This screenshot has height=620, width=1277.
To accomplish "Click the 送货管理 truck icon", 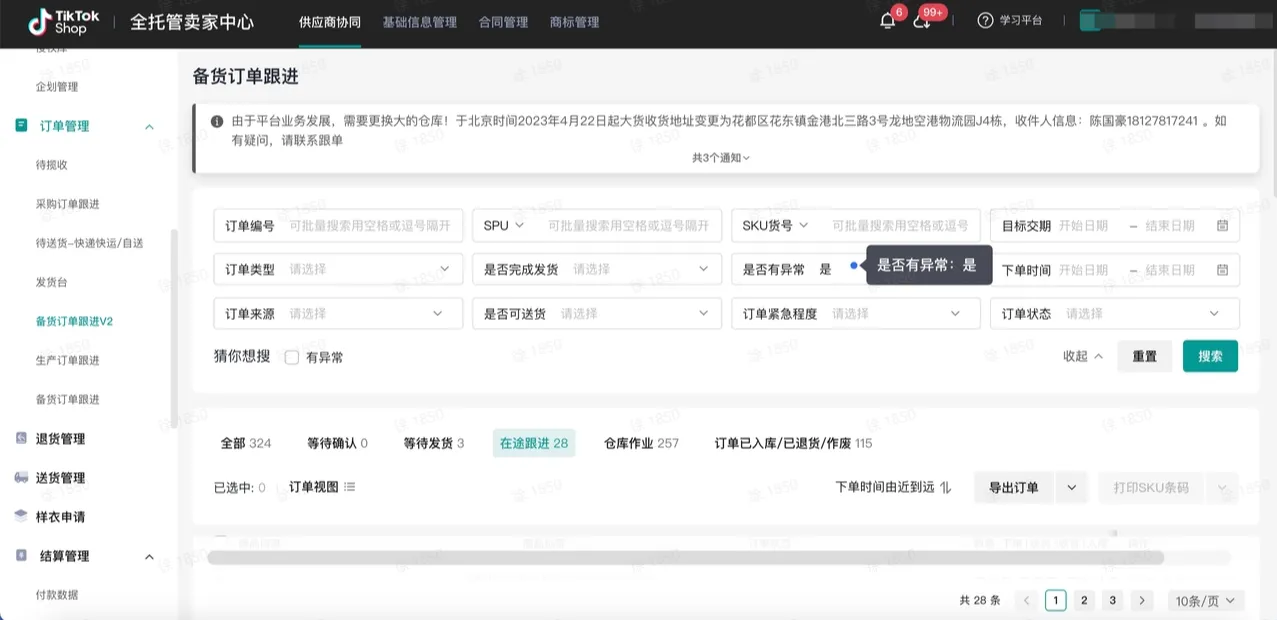I will click(x=21, y=478).
